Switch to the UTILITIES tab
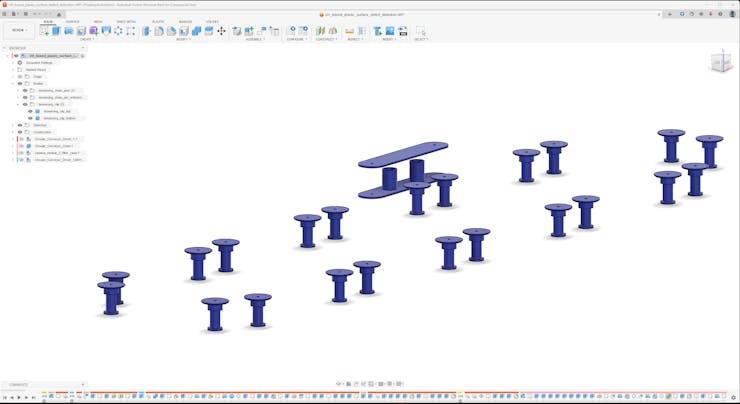Viewport: 740px width, 404px height. [x=212, y=22]
